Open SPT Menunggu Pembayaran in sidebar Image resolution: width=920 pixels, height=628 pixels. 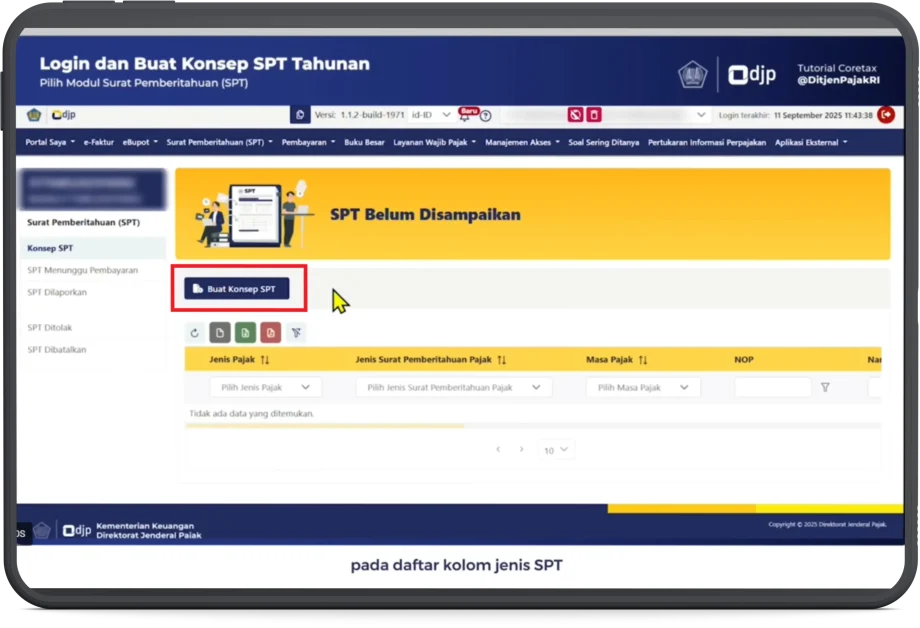click(x=83, y=270)
